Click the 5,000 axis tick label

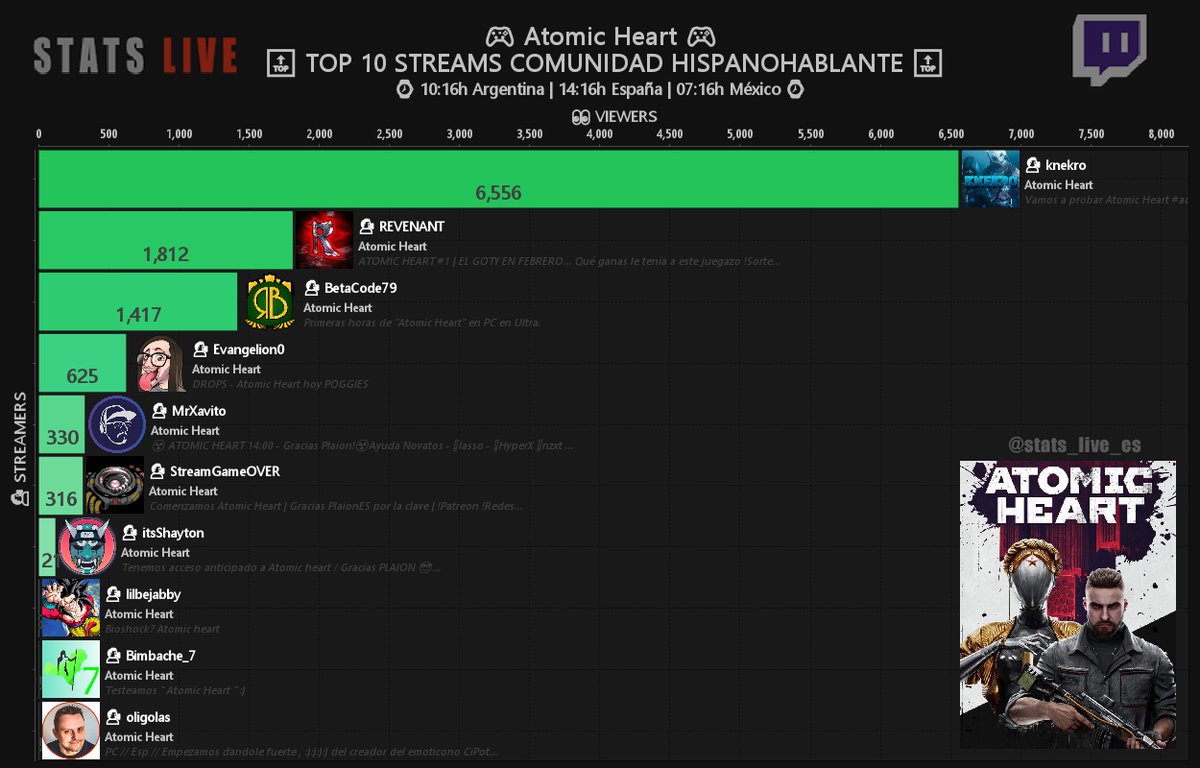740,135
